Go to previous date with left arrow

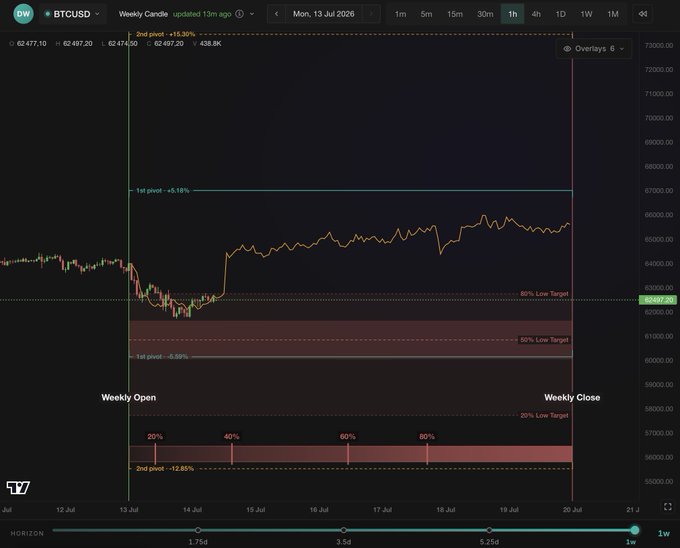click(x=276, y=14)
